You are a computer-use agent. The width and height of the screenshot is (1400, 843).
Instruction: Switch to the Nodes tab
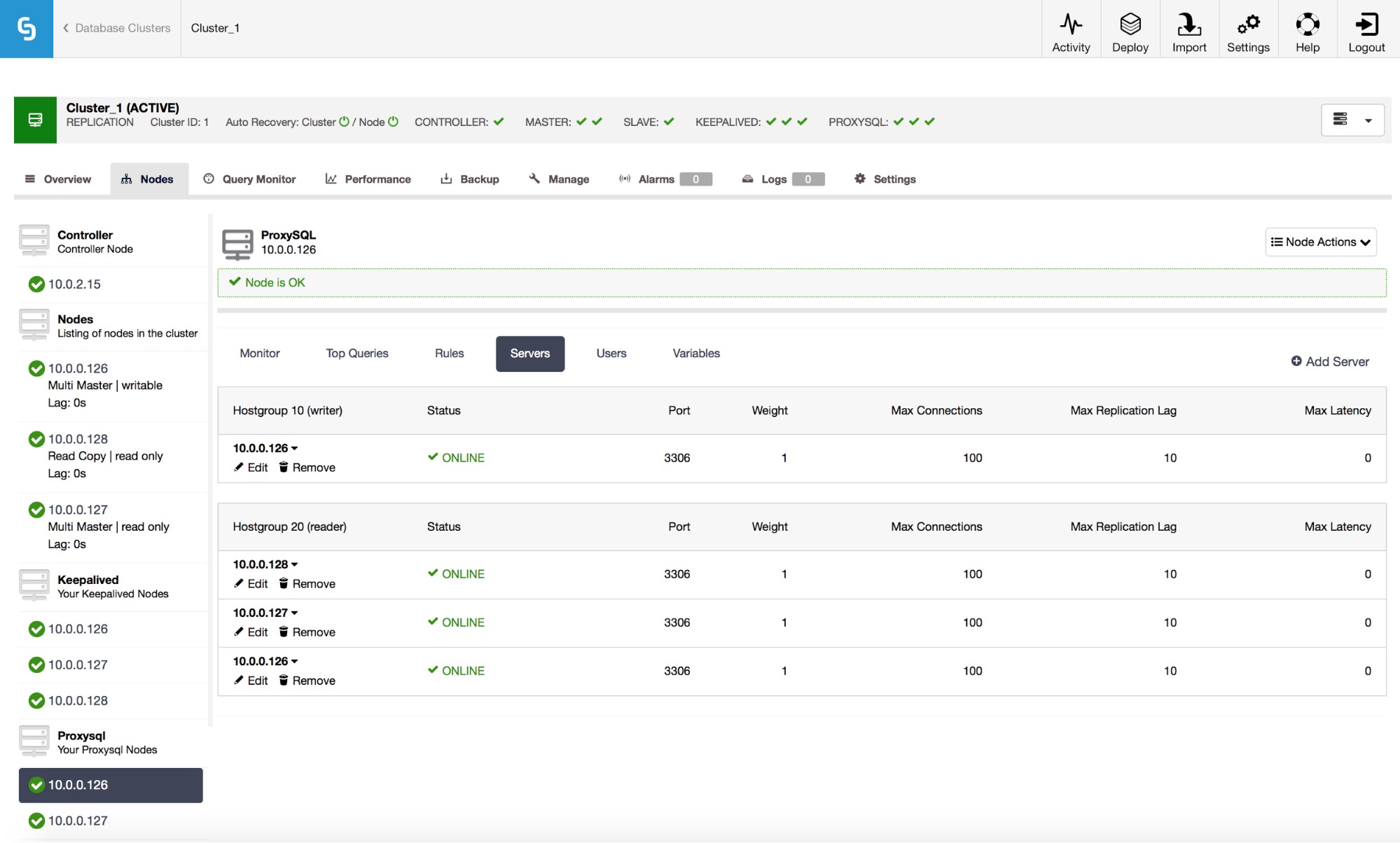click(x=148, y=179)
